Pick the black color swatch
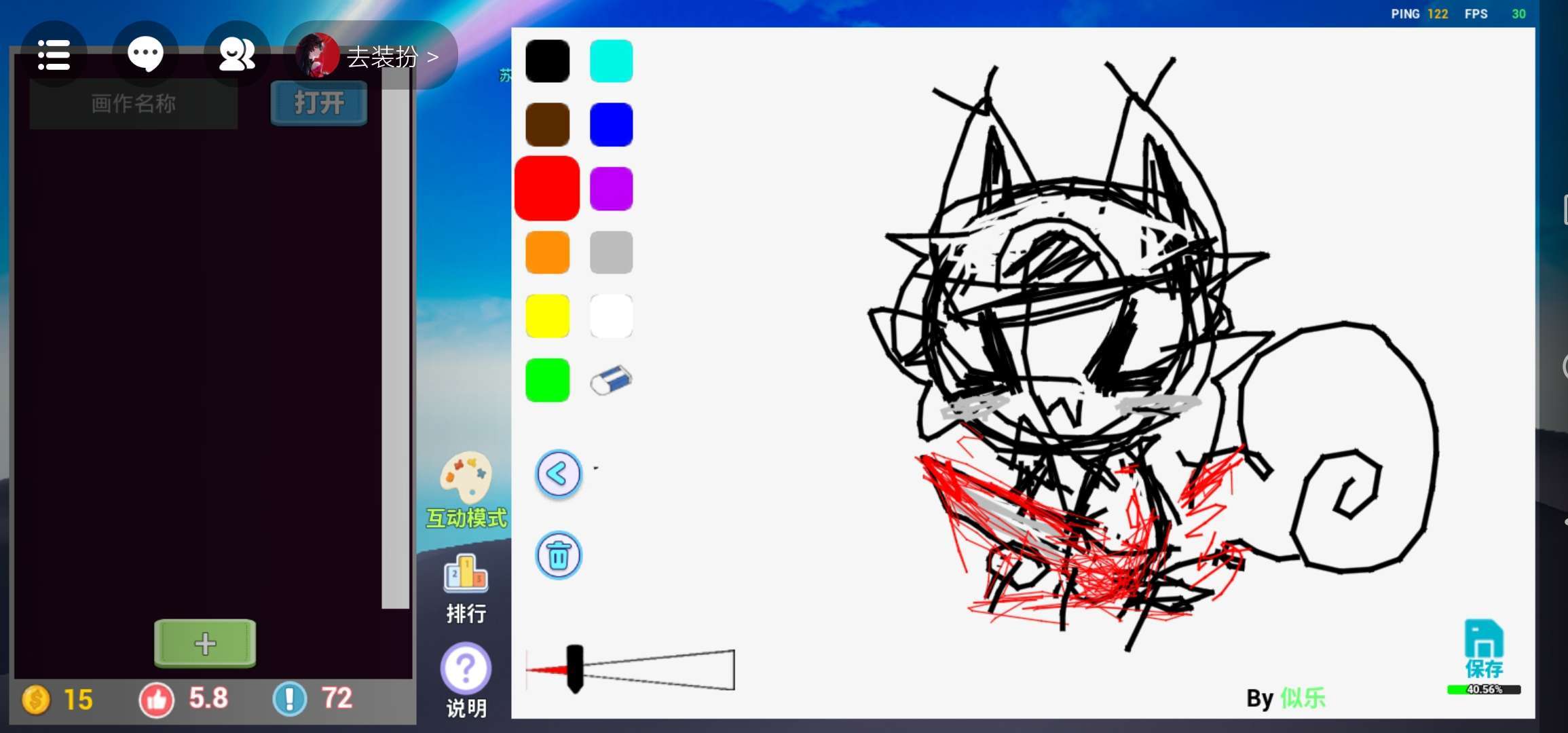Screen dimensions: 1568x733 pos(547,61)
